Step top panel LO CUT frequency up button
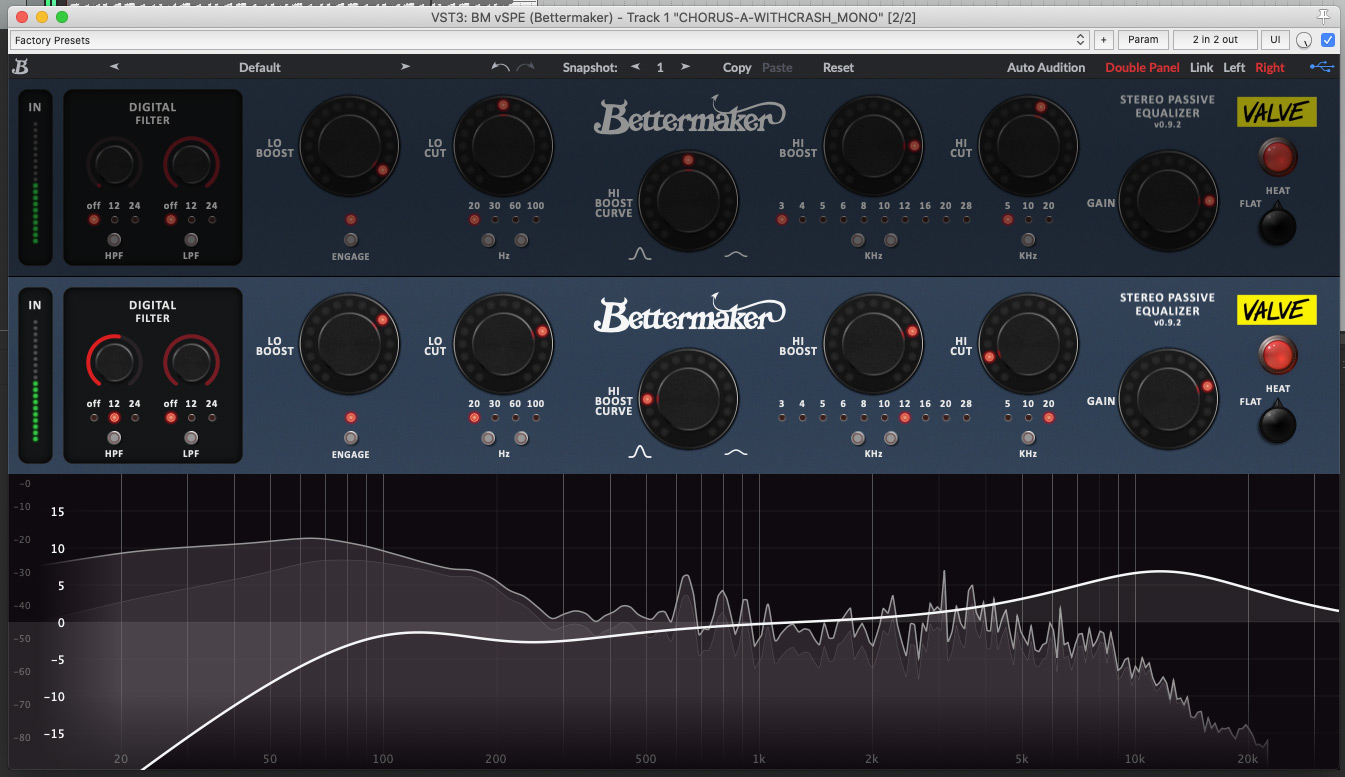The height and width of the screenshot is (777, 1345). pyautogui.click(x=521, y=240)
